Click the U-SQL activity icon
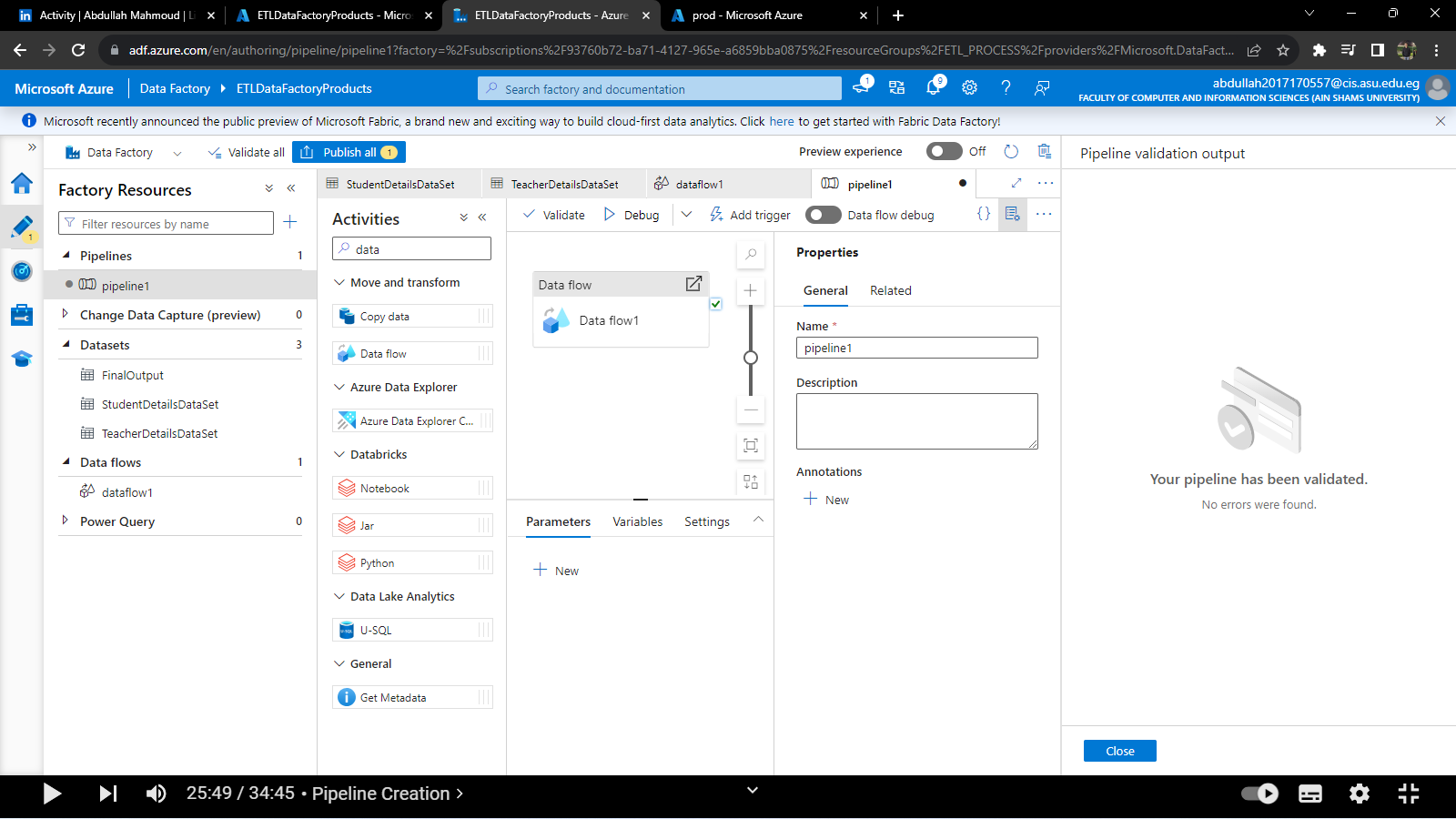This screenshot has height=819, width=1456. pyautogui.click(x=347, y=630)
